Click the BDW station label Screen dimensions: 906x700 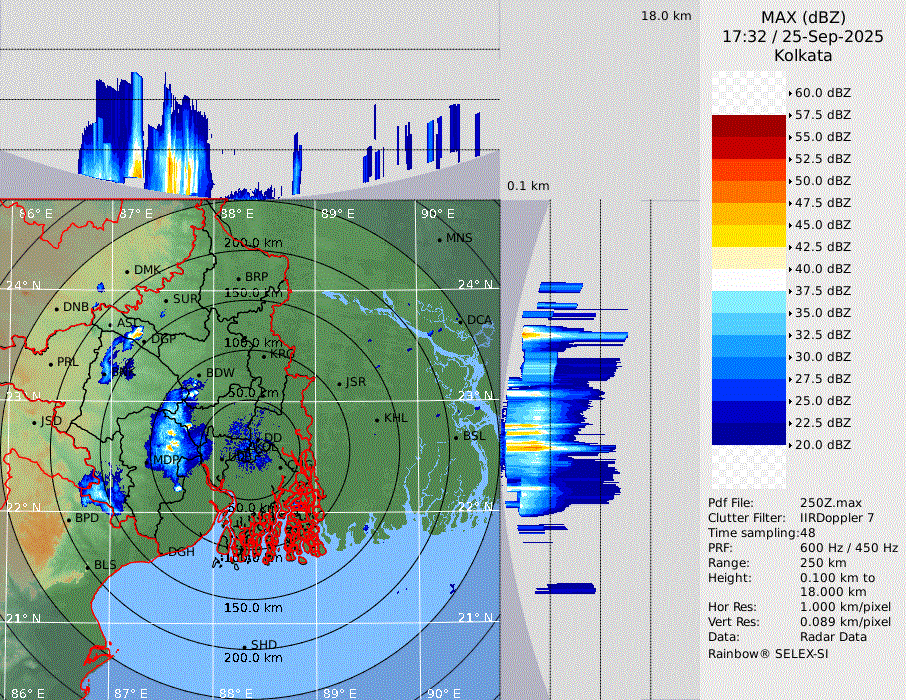pyautogui.click(x=219, y=374)
